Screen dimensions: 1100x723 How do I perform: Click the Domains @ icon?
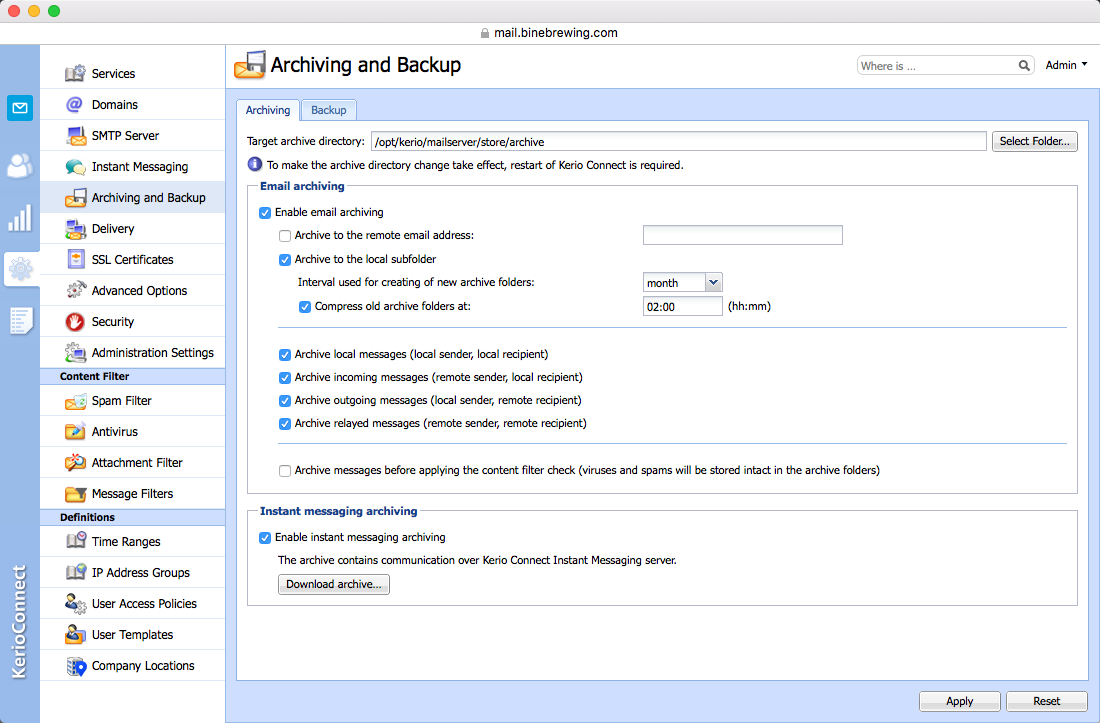(75, 104)
